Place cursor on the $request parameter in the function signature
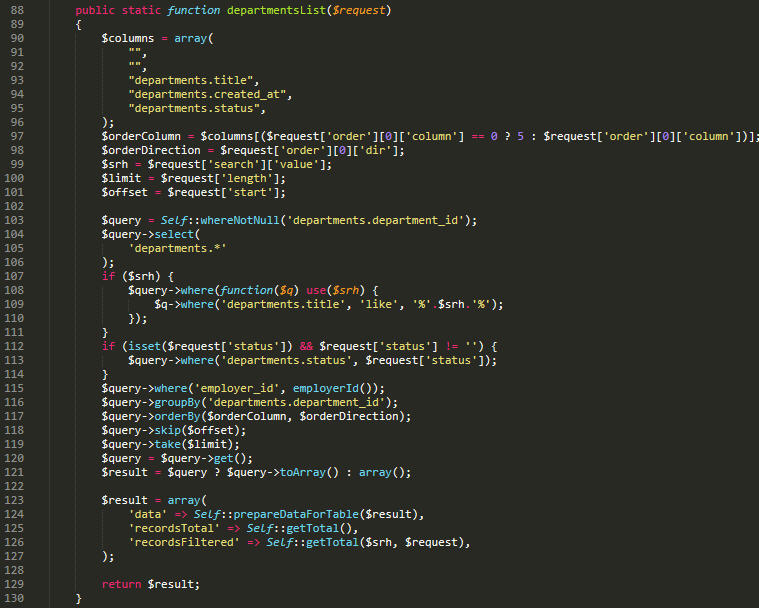The width and height of the screenshot is (759, 608). (359, 10)
